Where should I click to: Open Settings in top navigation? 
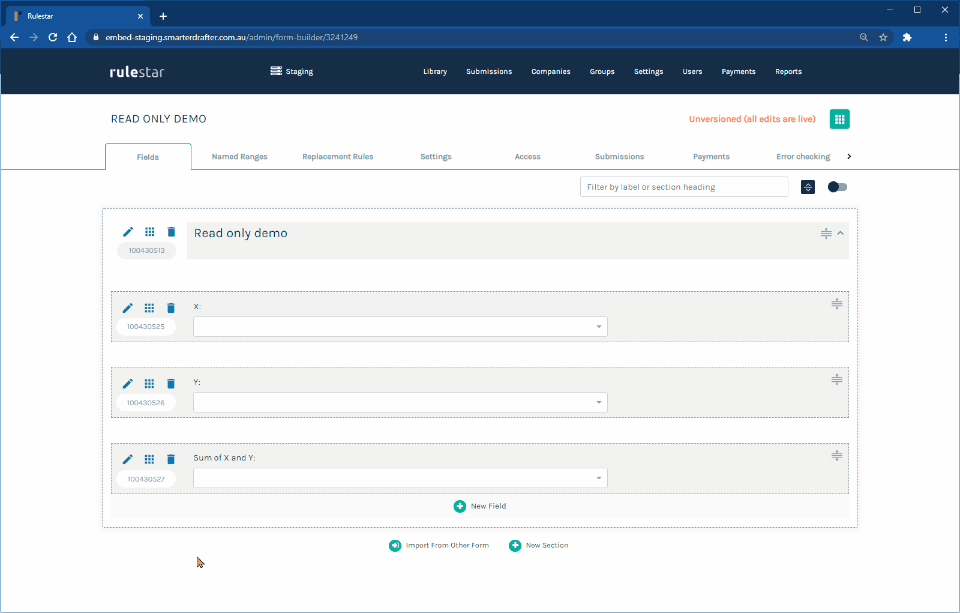pos(648,72)
